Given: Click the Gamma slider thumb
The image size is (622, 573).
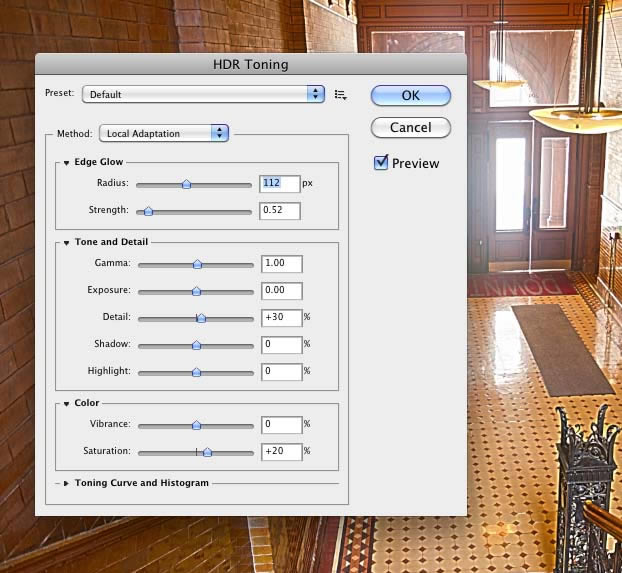Looking at the screenshot, I should 197,264.
